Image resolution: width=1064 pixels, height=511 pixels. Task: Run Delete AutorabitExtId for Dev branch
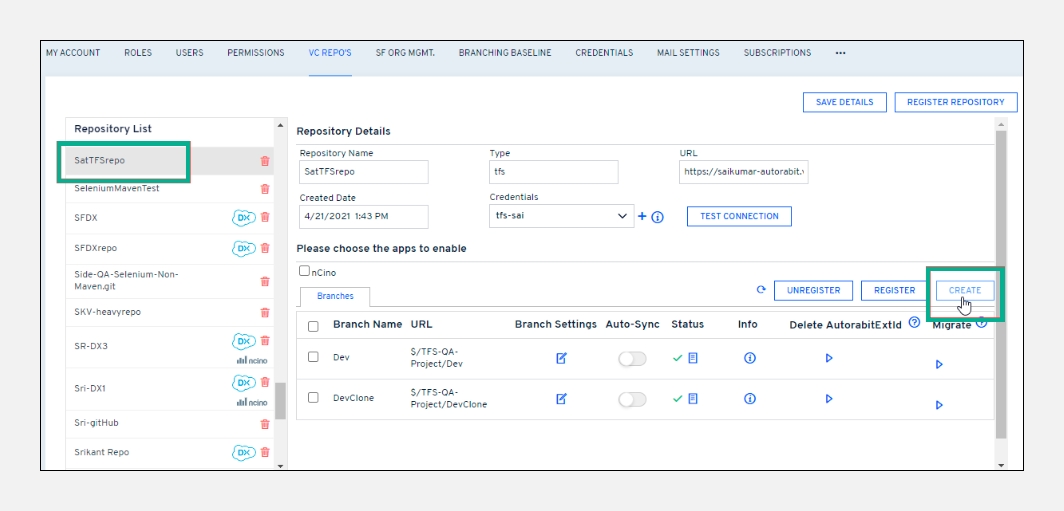click(x=829, y=358)
